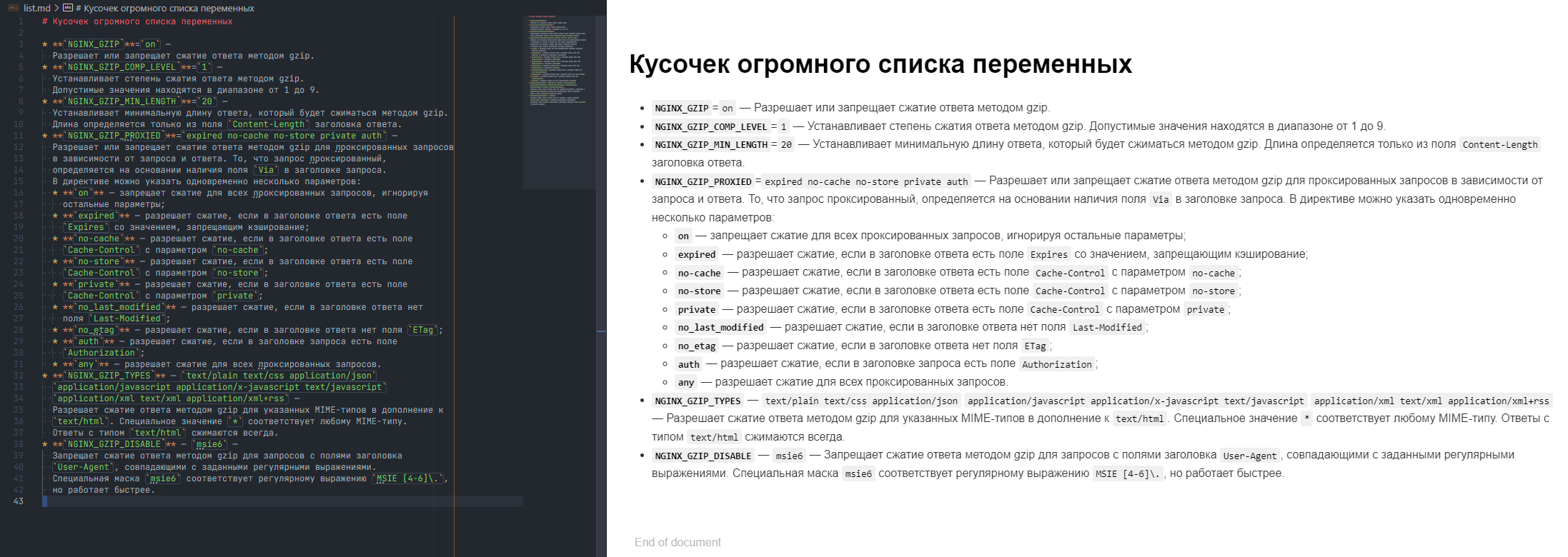Click Authorization code in the preview
1568x557 pixels.
1057,364
